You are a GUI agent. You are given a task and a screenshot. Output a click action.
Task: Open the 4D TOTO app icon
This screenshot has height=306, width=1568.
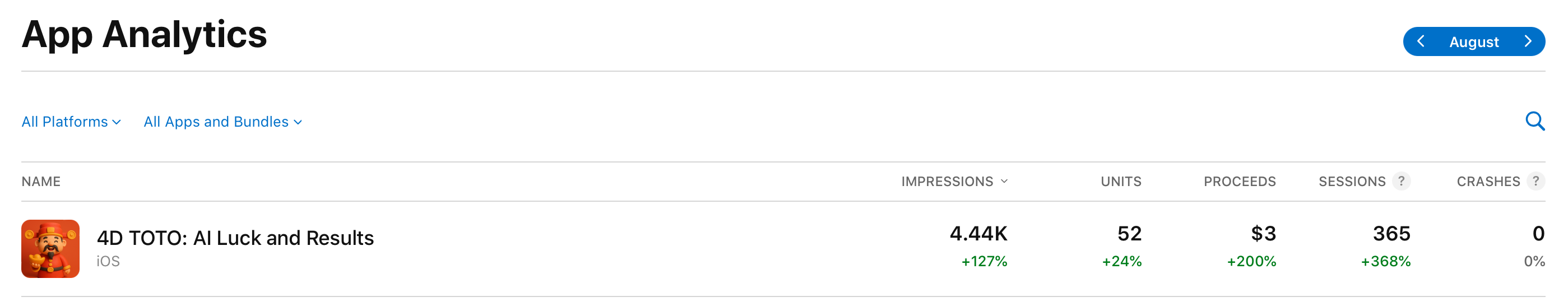(x=50, y=249)
